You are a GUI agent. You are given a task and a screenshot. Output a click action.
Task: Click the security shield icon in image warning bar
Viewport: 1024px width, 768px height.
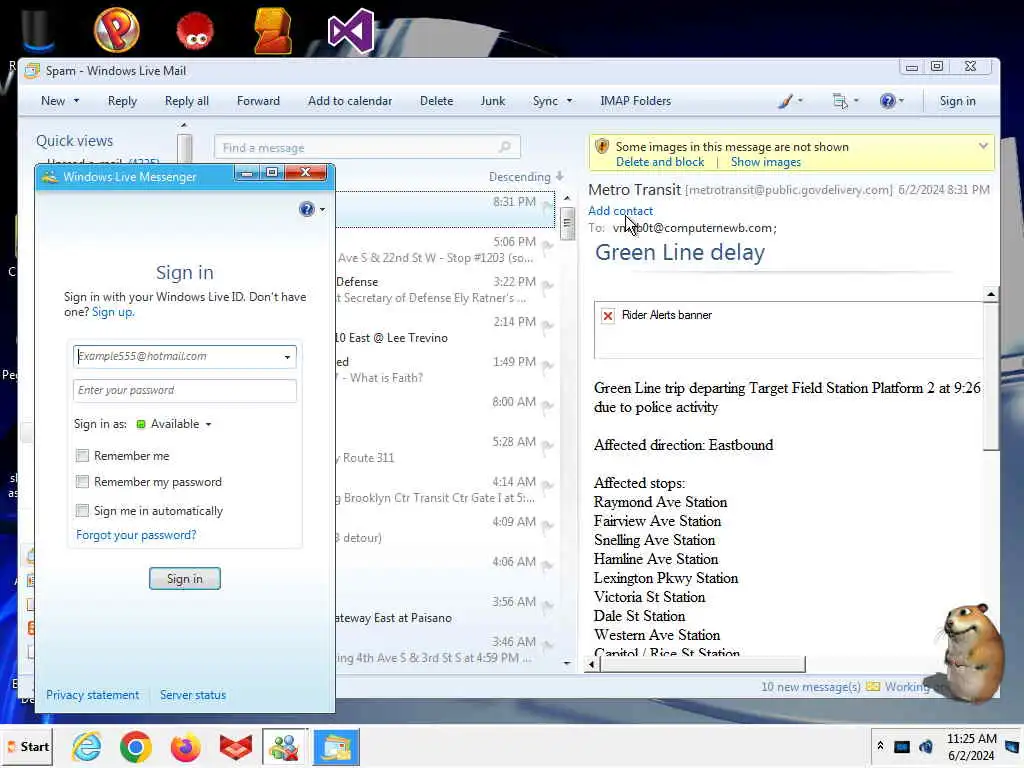point(602,146)
